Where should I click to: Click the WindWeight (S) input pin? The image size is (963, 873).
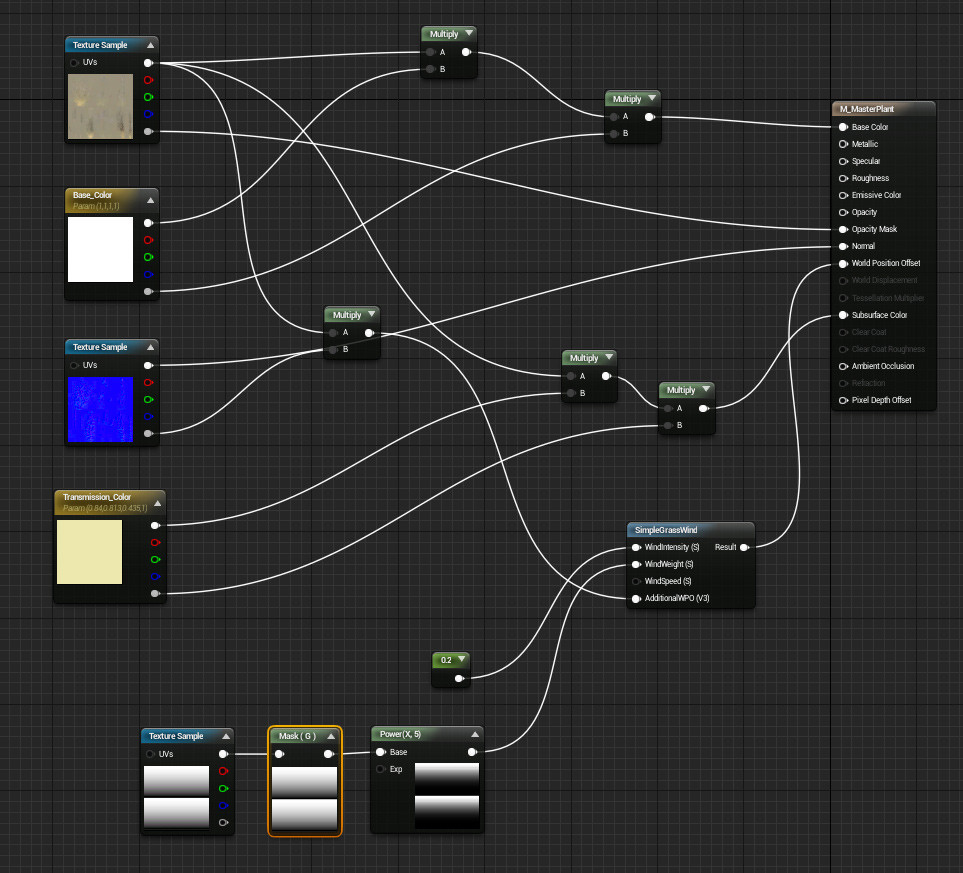(x=636, y=564)
